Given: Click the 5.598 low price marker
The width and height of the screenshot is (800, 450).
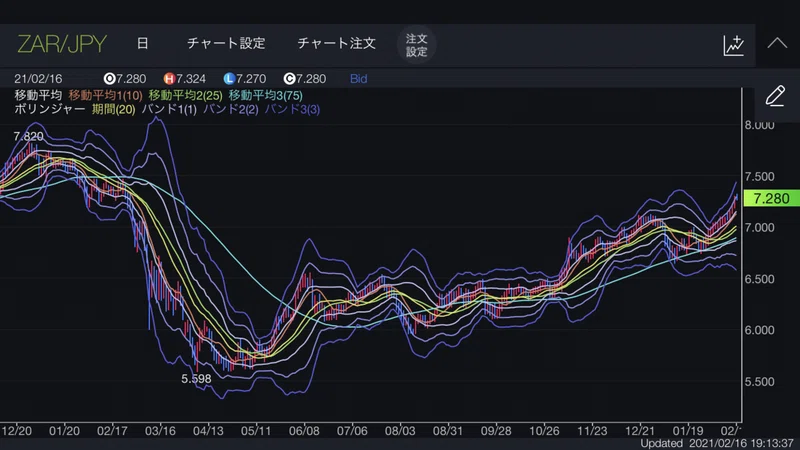Looking at the screenshot, I should [196, 379].
